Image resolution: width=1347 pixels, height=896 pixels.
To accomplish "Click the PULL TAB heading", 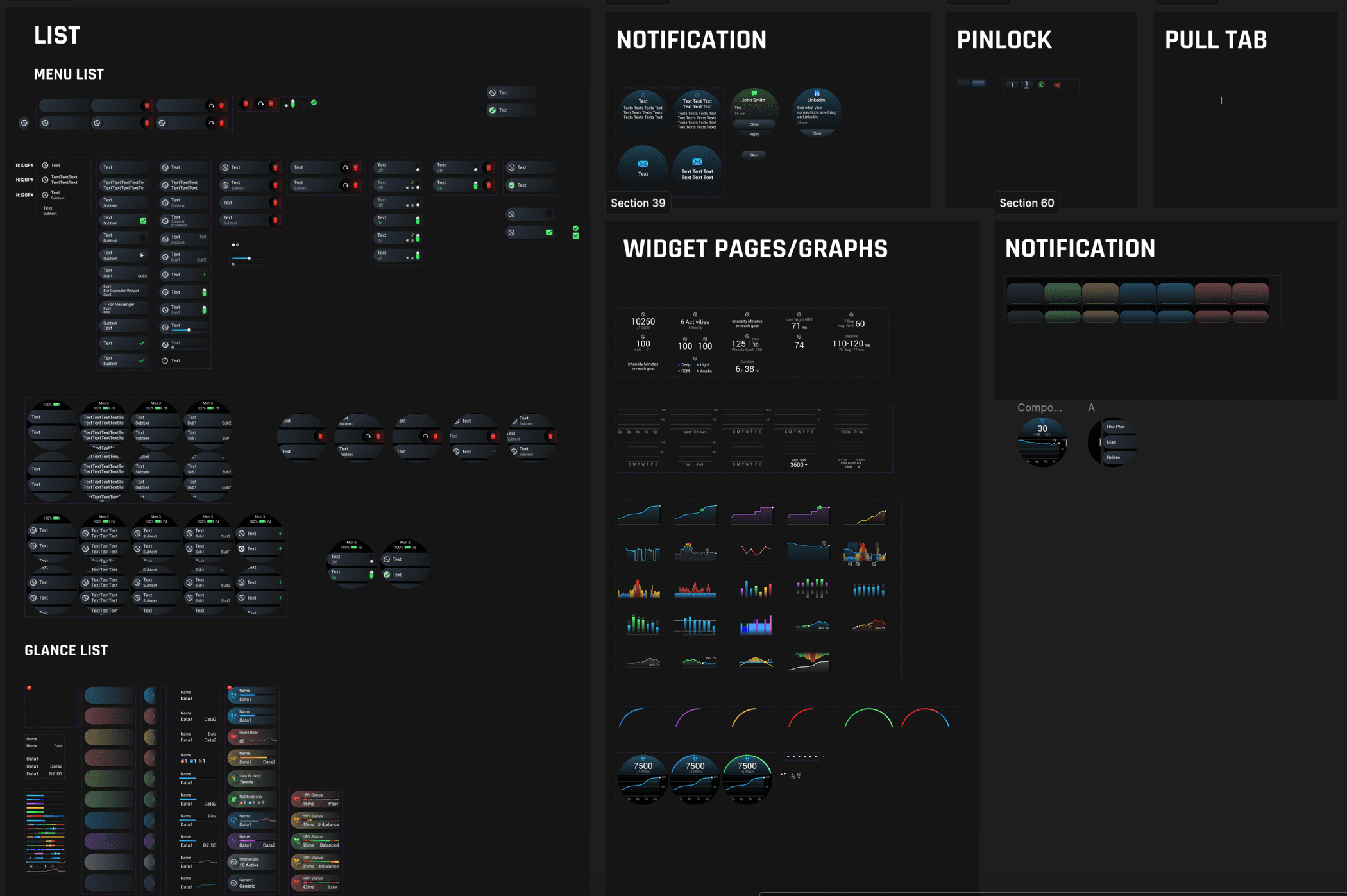I will pos(1216,40).
